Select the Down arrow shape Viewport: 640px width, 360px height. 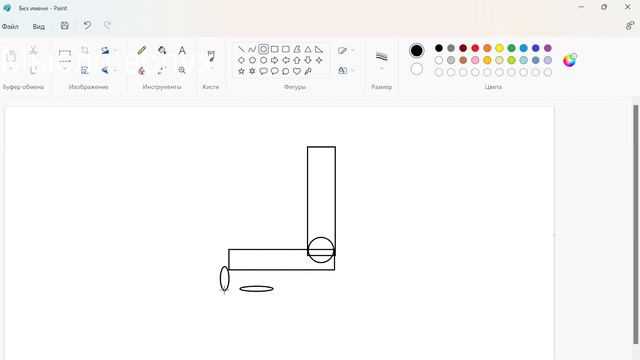(x=308, y=60)
